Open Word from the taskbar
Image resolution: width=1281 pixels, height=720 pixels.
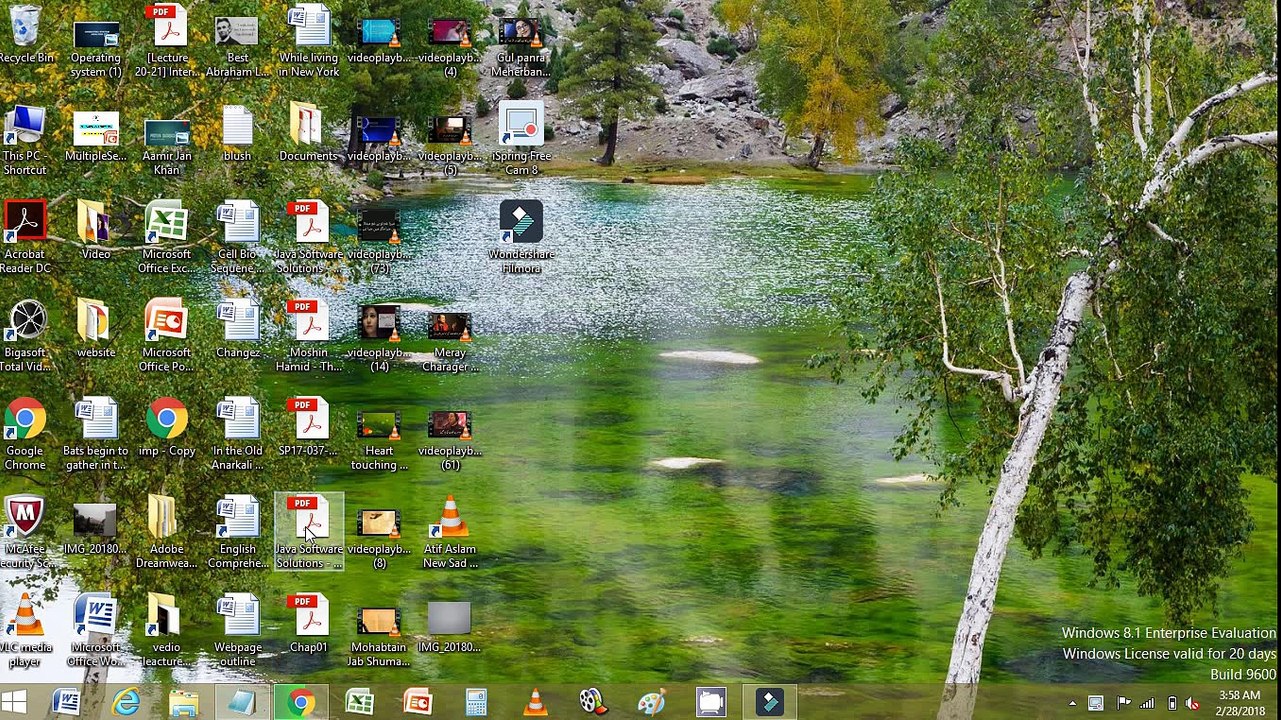tap(66, 702)
